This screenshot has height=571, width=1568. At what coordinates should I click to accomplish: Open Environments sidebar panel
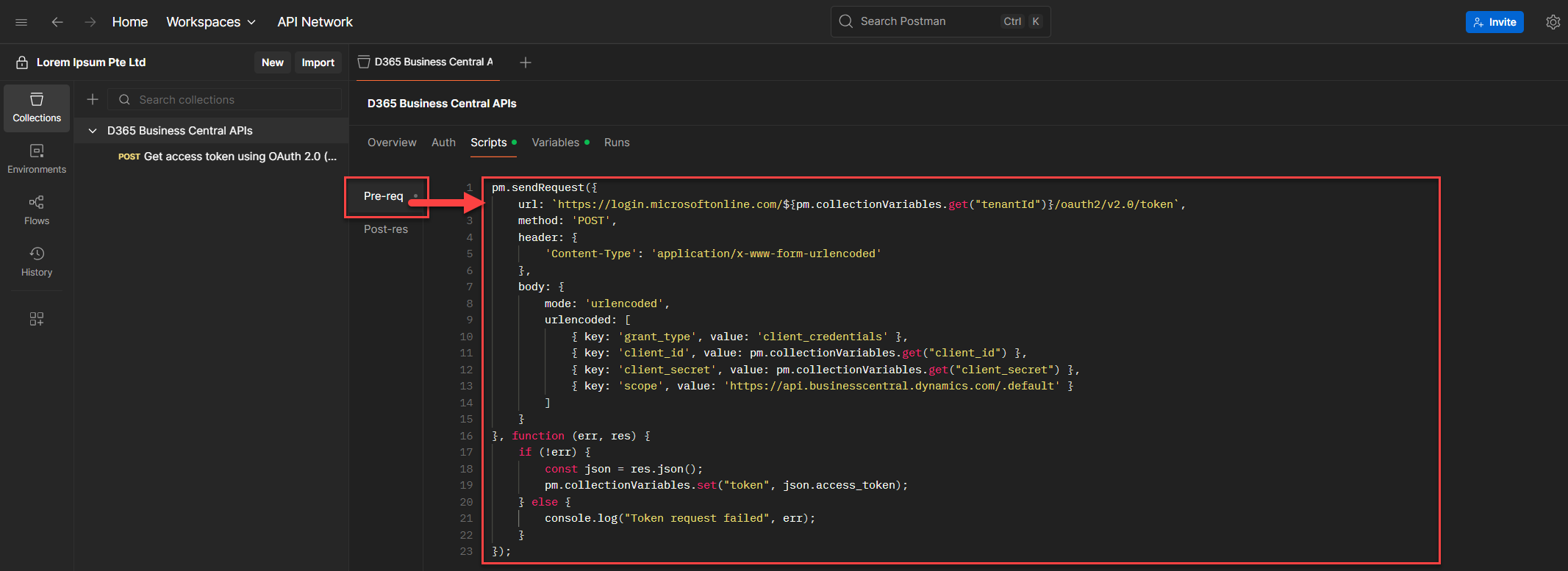click(37, 159)
